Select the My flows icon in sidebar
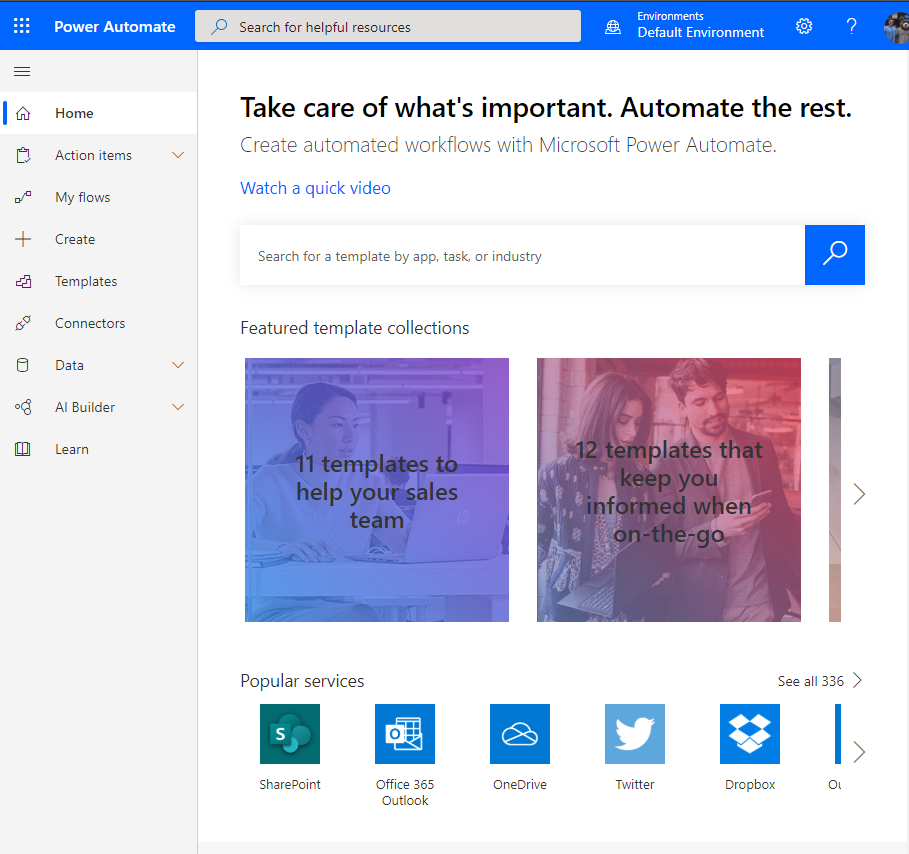 pyautogui.click(x=26, y=197)
